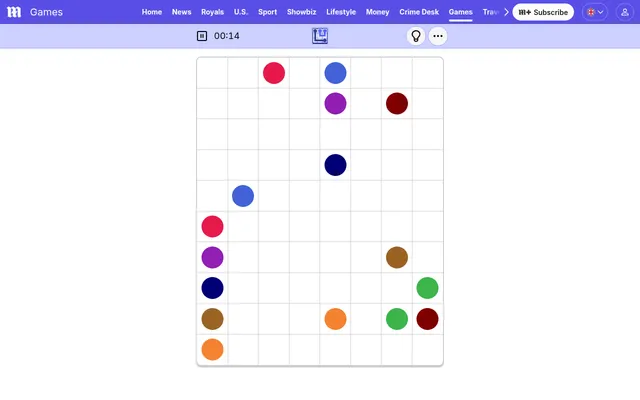Open the U.S. section
The height and width of the screenshot is (400, 640).
pyautogui.click(x=241, y=12)
